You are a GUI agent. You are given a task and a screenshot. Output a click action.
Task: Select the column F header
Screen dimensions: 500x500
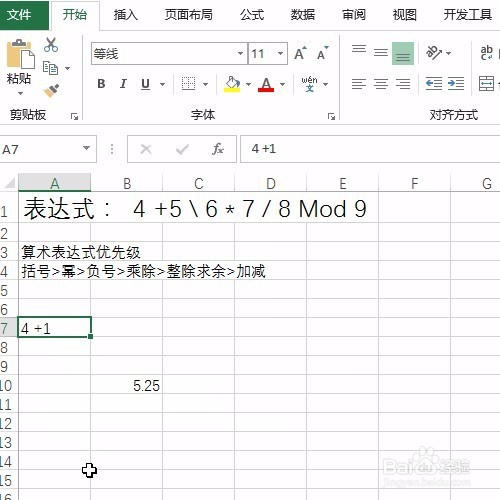click(414, 183)
